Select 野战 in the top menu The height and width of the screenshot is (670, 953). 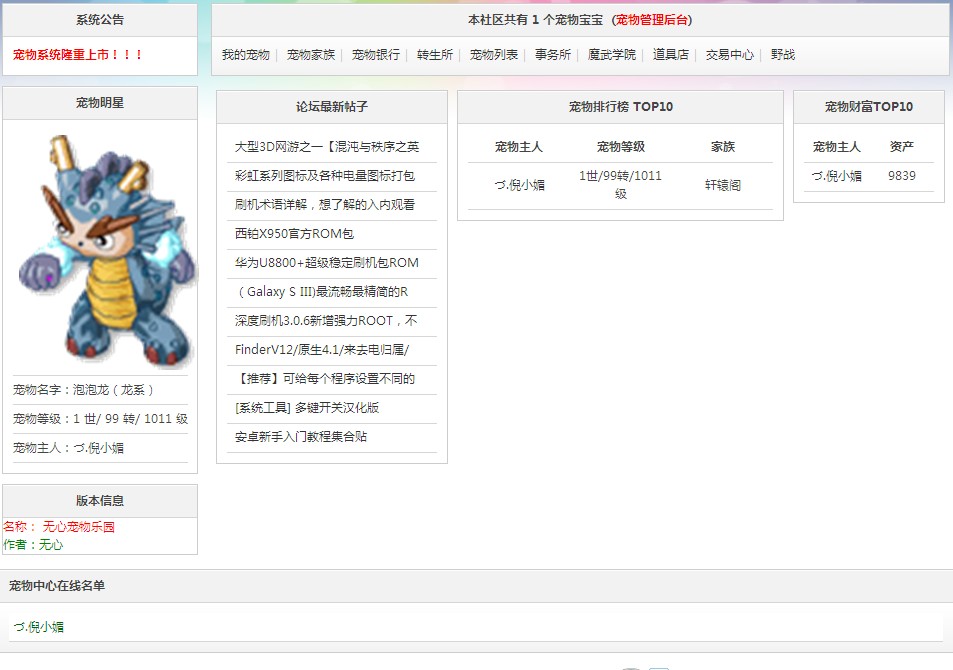click(783, 55)
